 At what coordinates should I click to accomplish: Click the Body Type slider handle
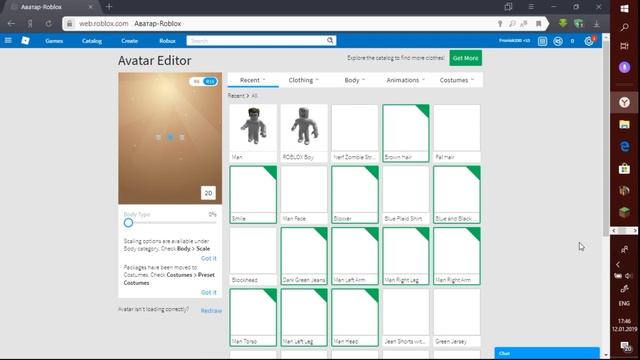tap(129, 223)
